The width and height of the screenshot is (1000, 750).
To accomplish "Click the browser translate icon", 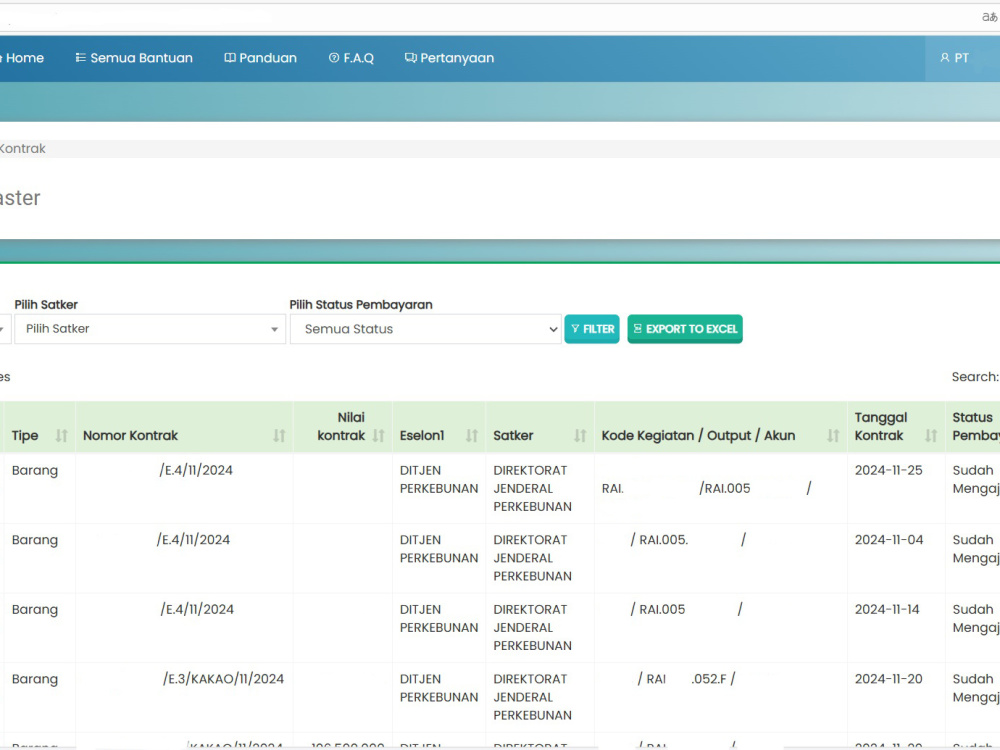I will [990, 17].
